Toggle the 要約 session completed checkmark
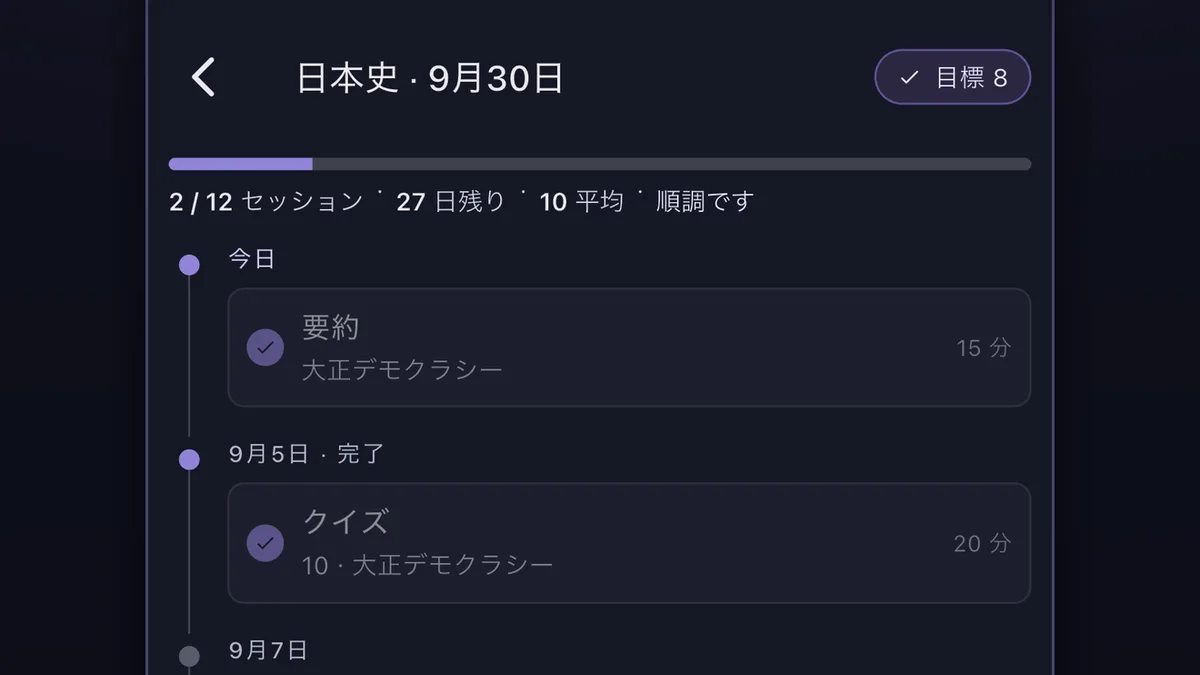The height and width of the screenshot is (675, 1200). (x=265, y=348)
